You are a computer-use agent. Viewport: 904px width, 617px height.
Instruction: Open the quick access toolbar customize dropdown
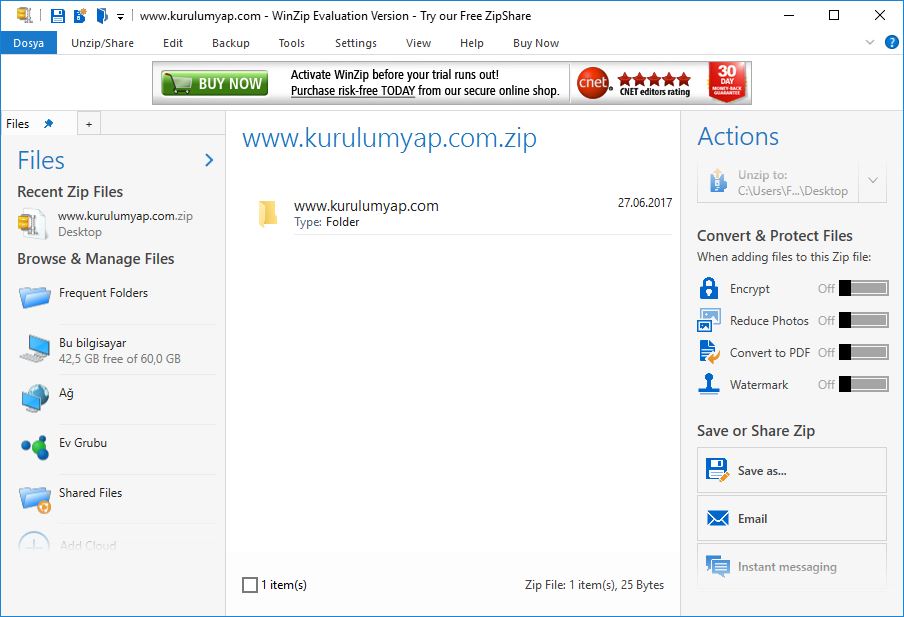pos(120,17)
